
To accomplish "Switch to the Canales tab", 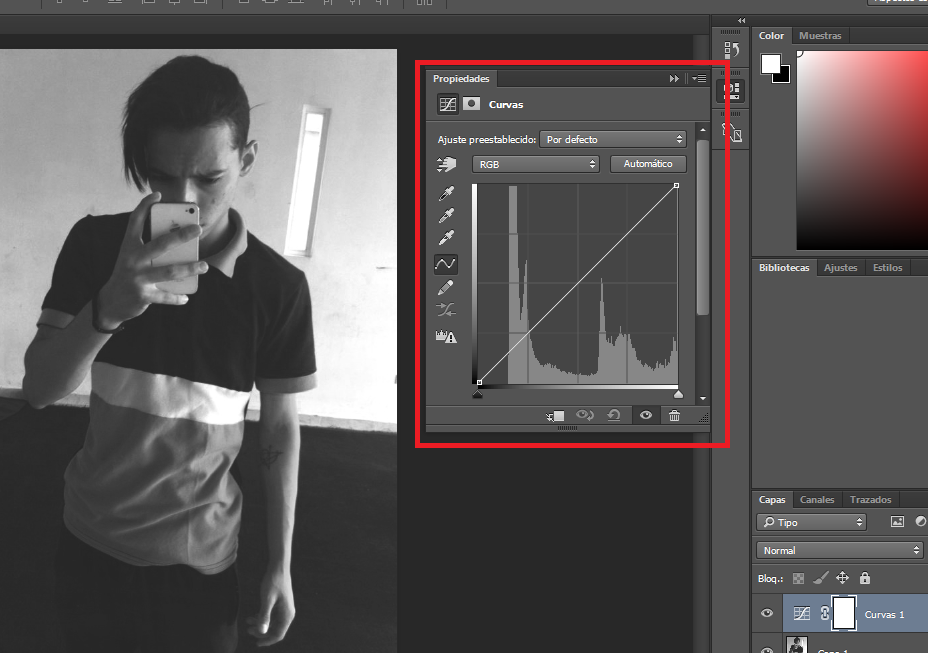I will point(817,500).
